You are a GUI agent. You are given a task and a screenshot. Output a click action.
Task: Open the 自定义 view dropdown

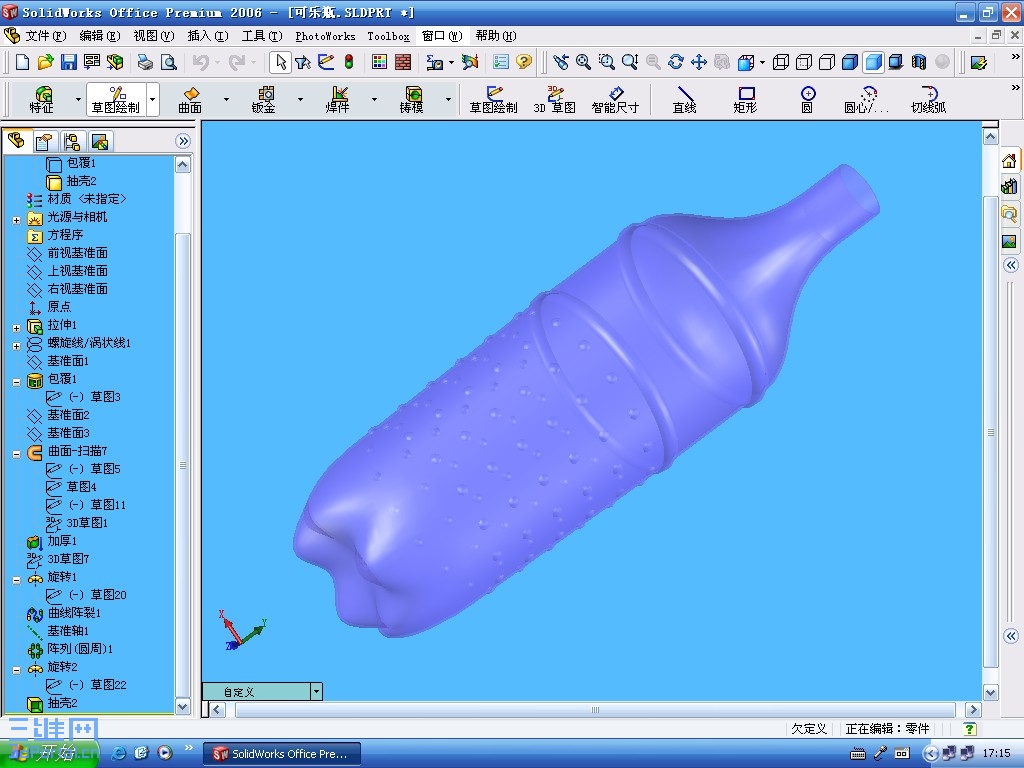(x=316, y=692)
